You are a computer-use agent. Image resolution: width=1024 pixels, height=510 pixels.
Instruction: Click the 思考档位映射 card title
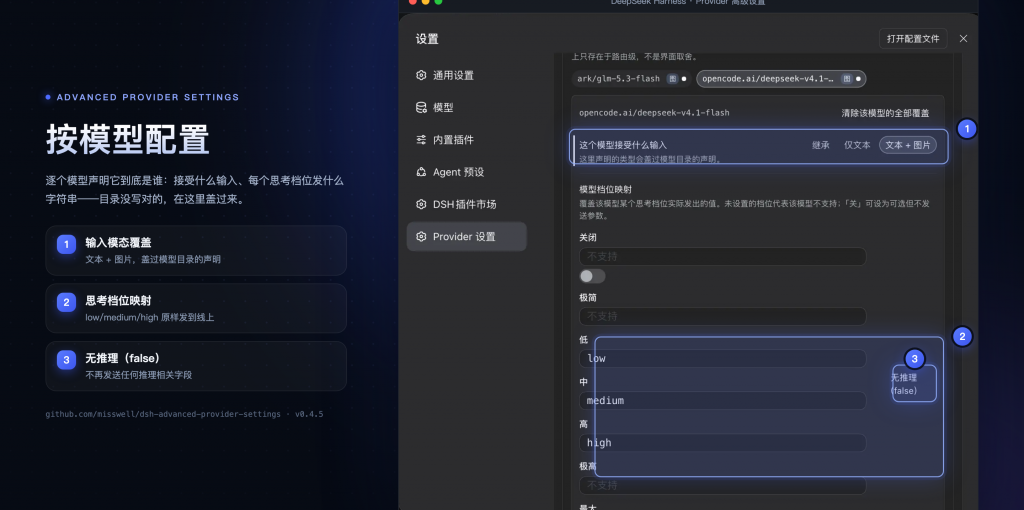click(x=118, y=300)
